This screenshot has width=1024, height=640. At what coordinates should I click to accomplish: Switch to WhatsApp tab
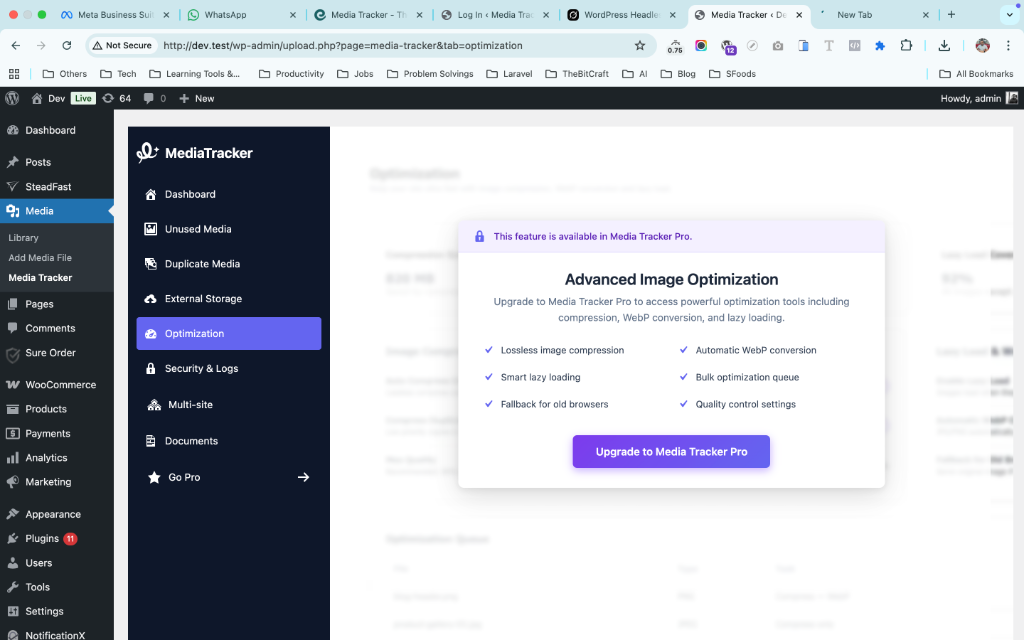point(240,15)
